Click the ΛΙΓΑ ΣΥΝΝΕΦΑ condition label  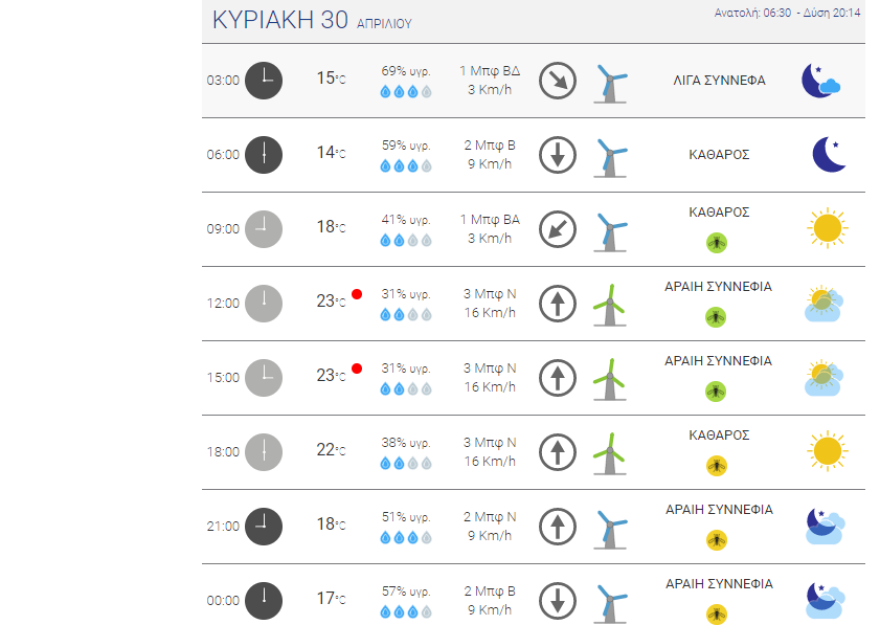point(719,80)
